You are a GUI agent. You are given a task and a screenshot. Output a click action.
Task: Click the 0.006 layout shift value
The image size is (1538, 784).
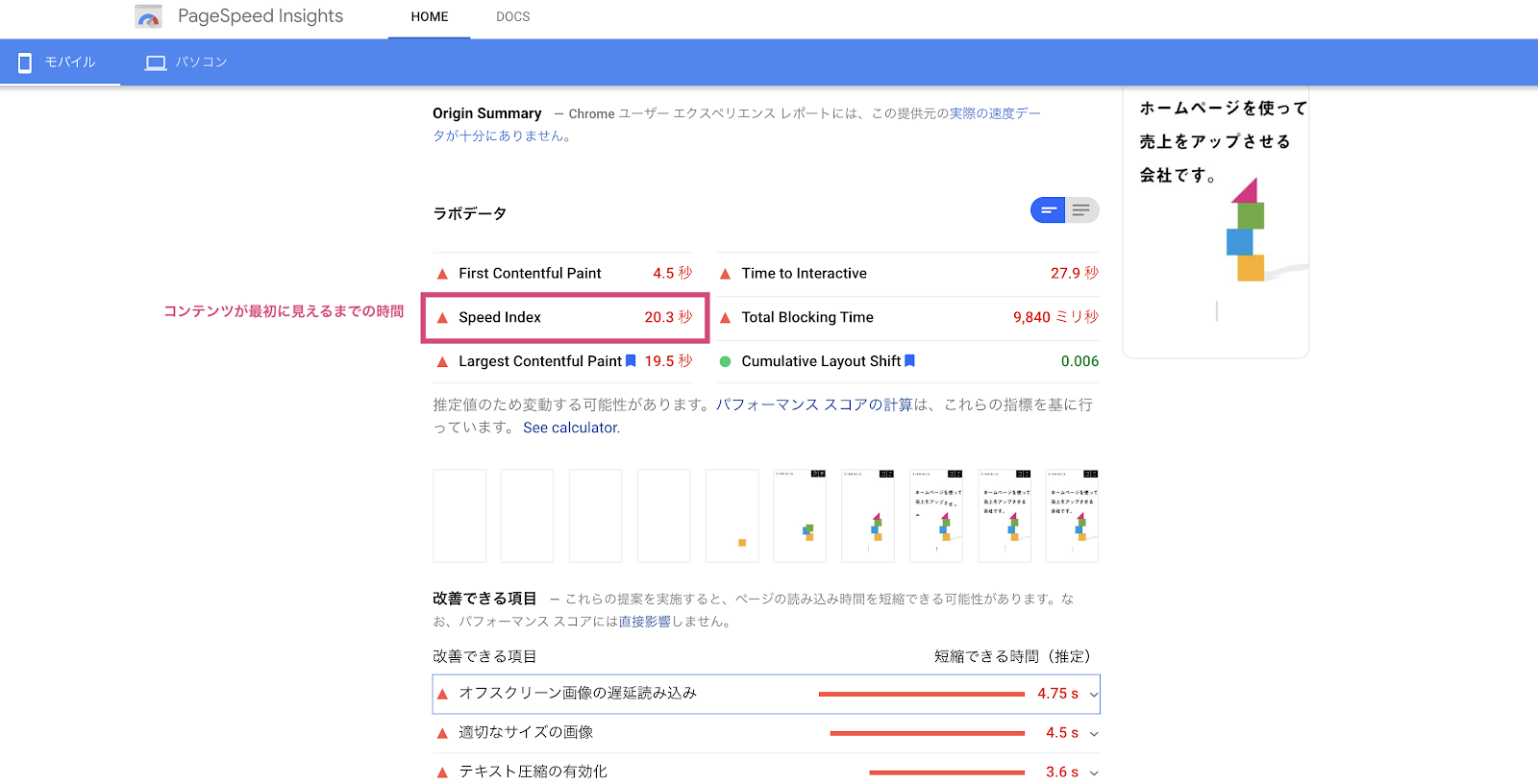pos(1079,361)
